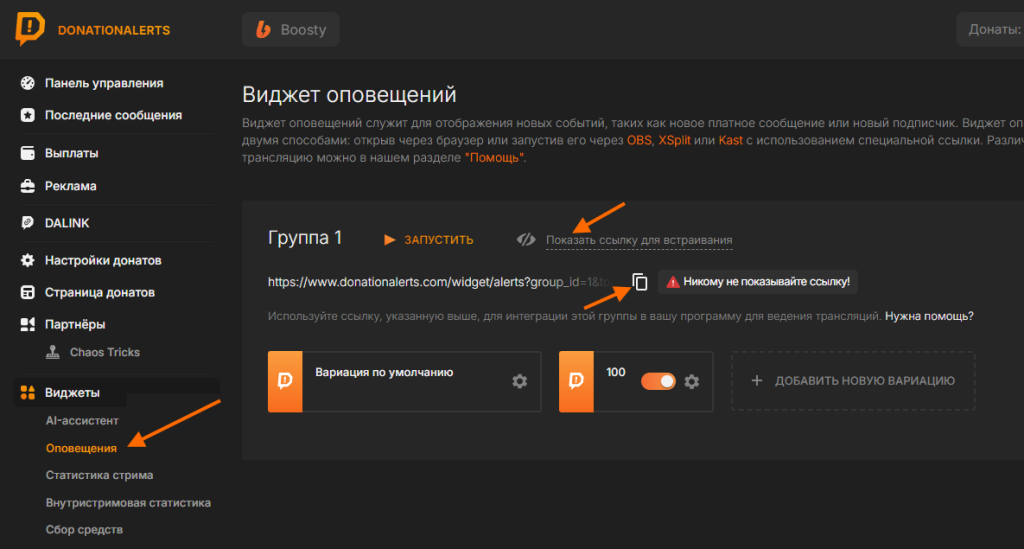This screenshot has height=549, width=1024.
Task: Click the DonationAlerts logo icon
Action: [30, 28]
